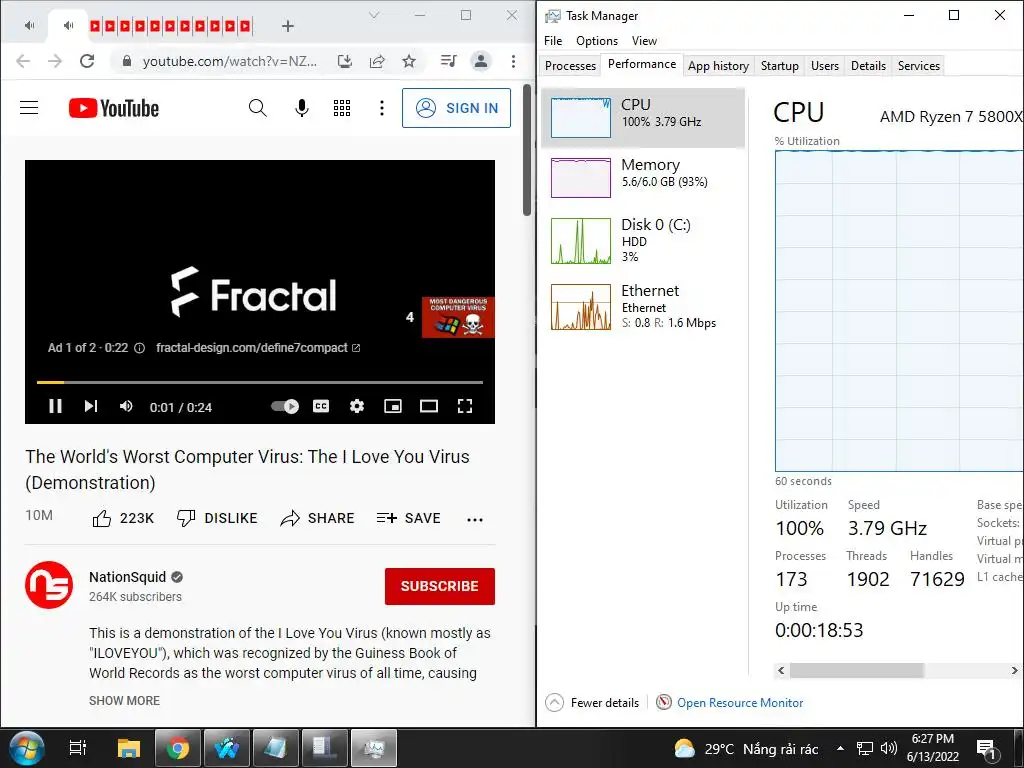1024x768 pixels.
Task: Mute the video player volume icon
Action: coord(126,406)
